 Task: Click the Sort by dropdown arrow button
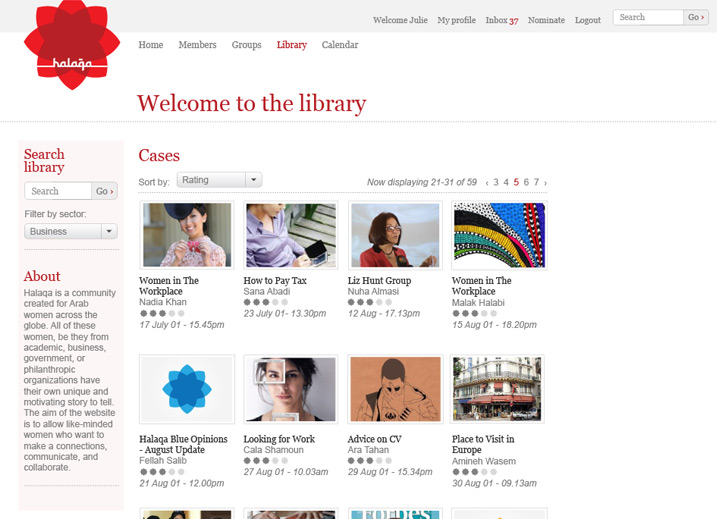point(254,180)
